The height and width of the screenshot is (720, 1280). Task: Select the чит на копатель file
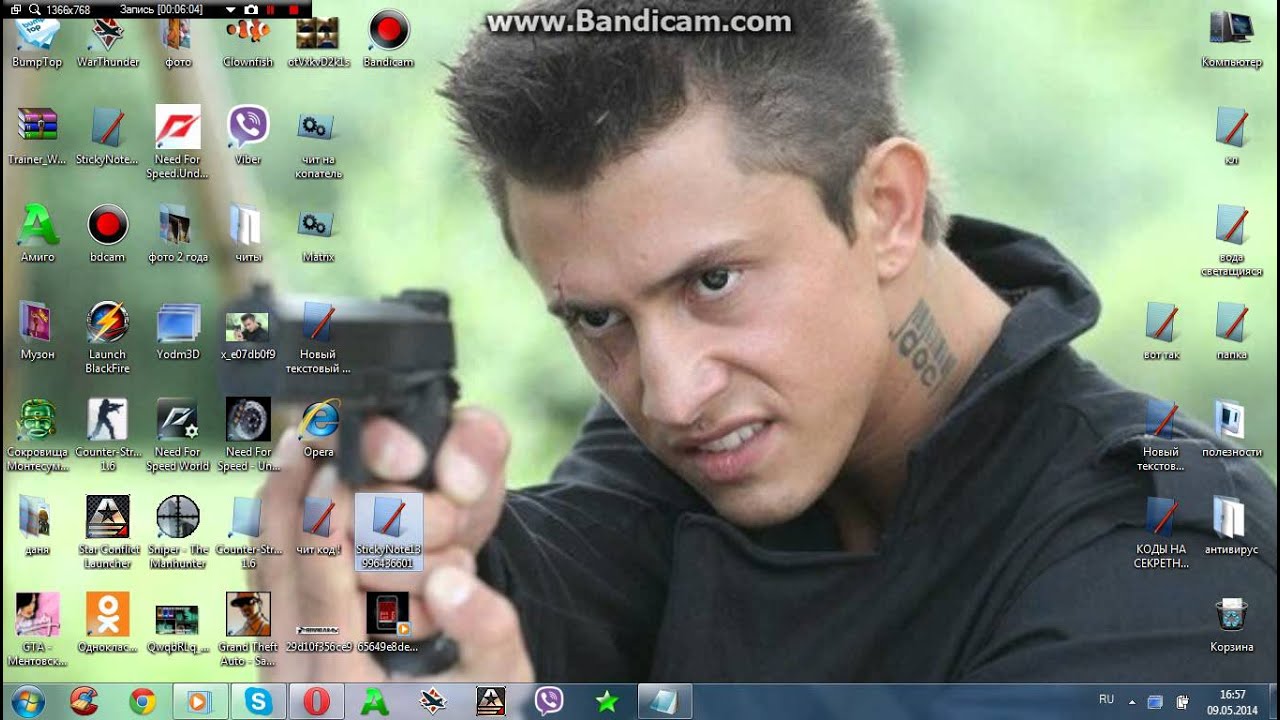[318, 142]
